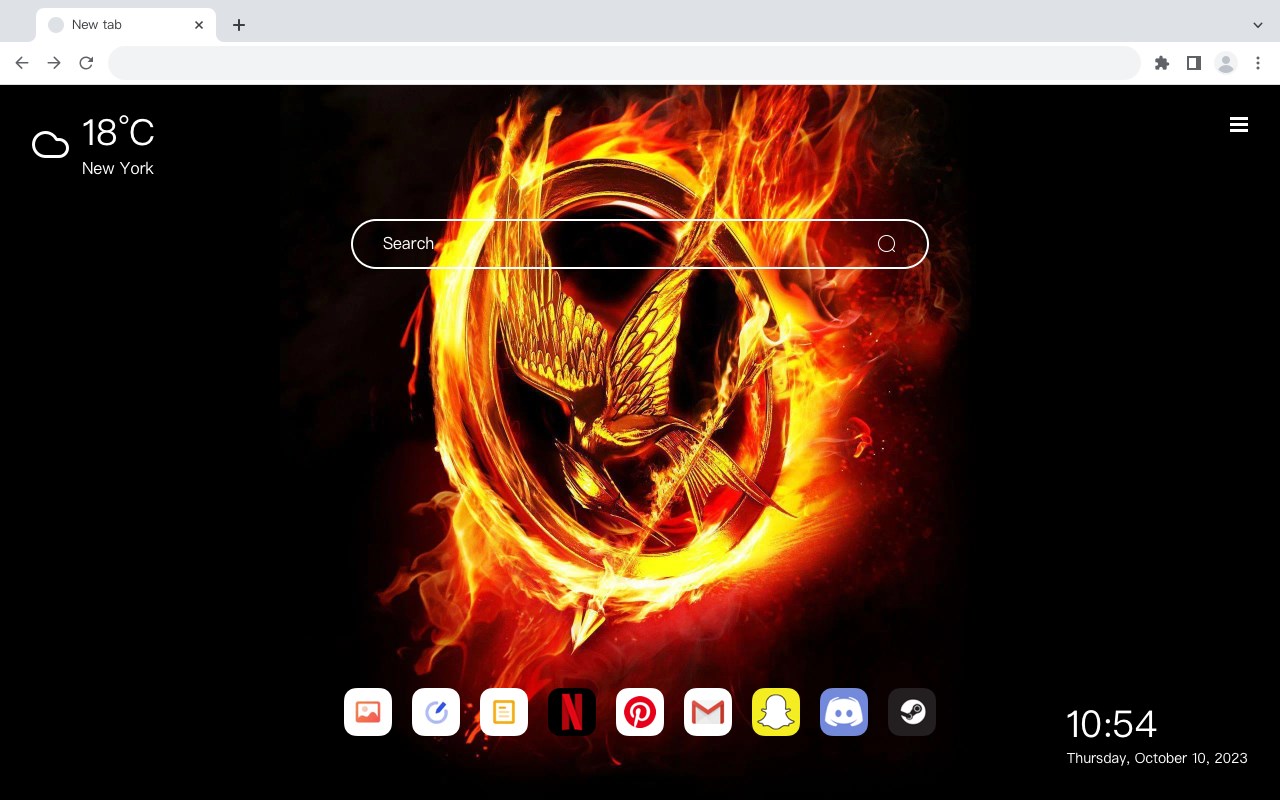Click the cloudy weather icon
Viewport: 1280px width, 800px height.
[50, 146]
